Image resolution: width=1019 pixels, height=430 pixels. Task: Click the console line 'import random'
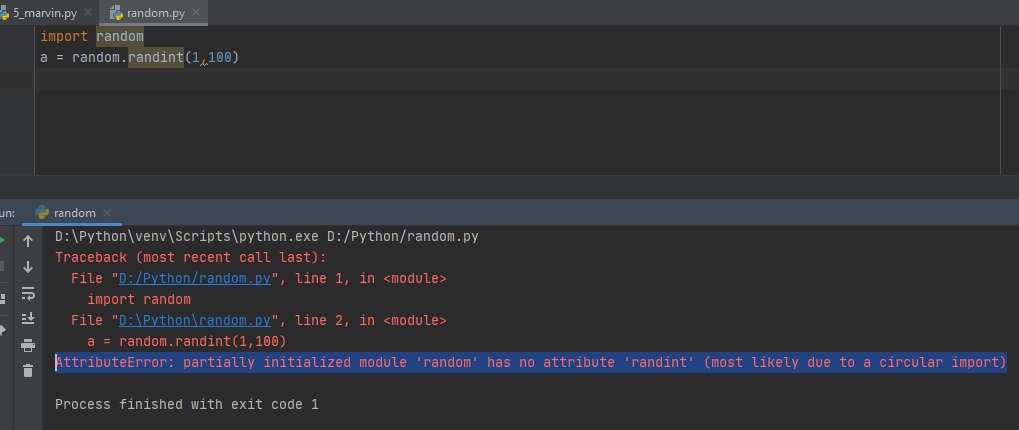(x=139, y=299)
